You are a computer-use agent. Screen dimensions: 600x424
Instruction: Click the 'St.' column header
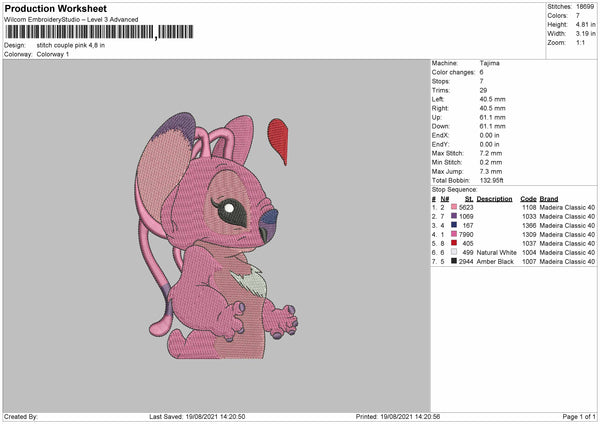click(469, 199)
